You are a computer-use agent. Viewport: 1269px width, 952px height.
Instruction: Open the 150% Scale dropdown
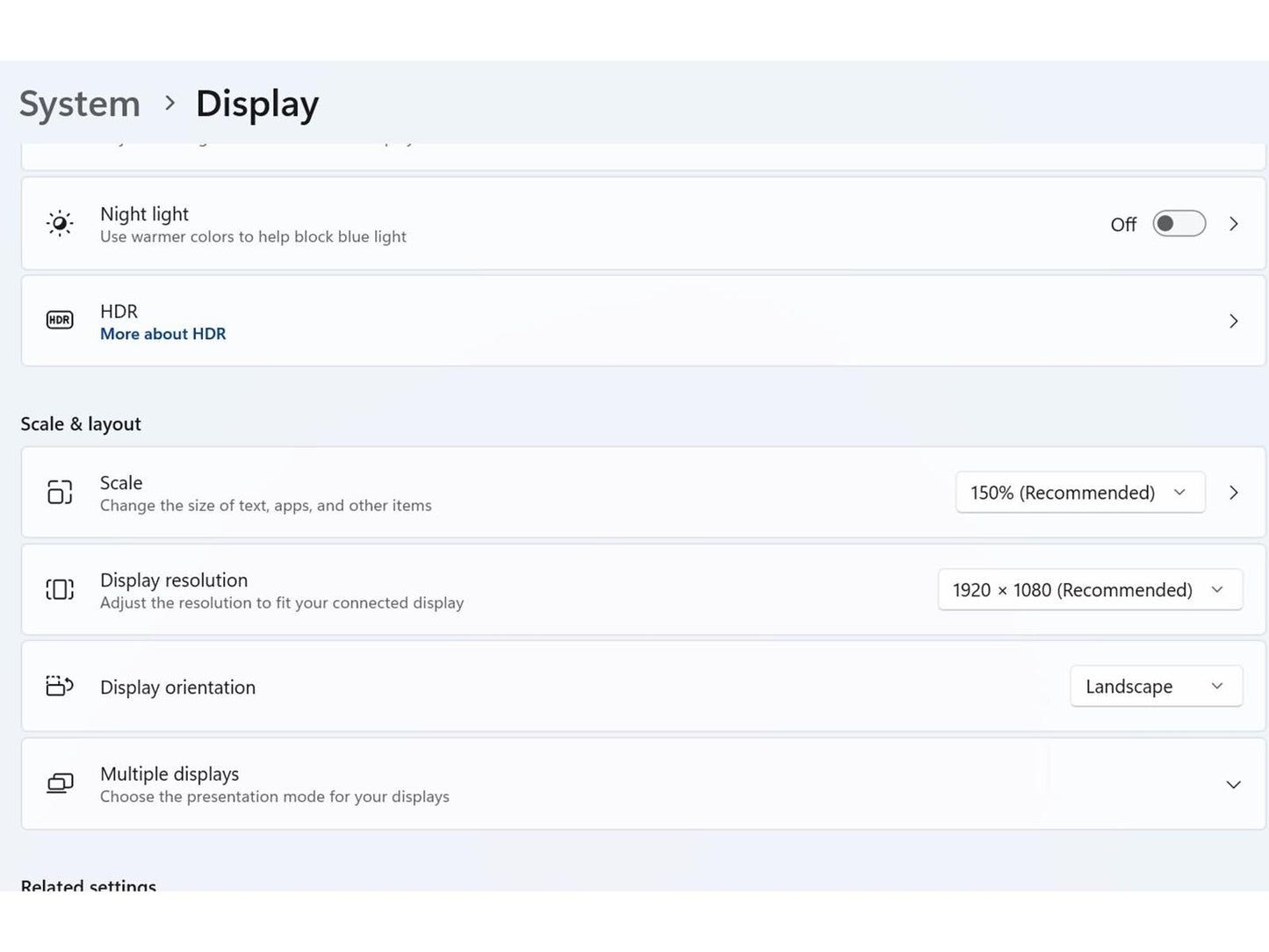[1079, 493]
